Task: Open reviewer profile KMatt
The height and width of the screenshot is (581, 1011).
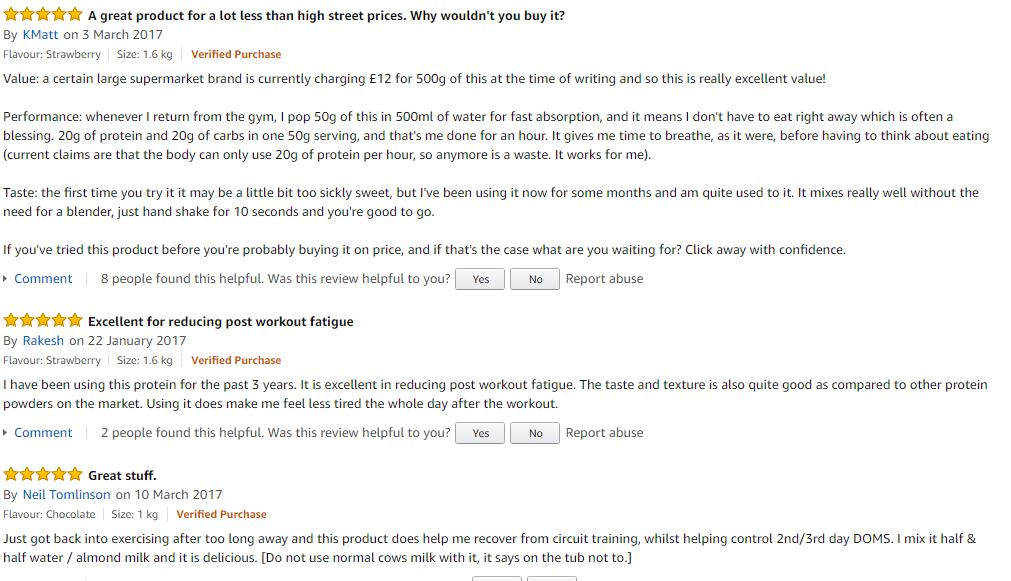Action: click(41, 35)
